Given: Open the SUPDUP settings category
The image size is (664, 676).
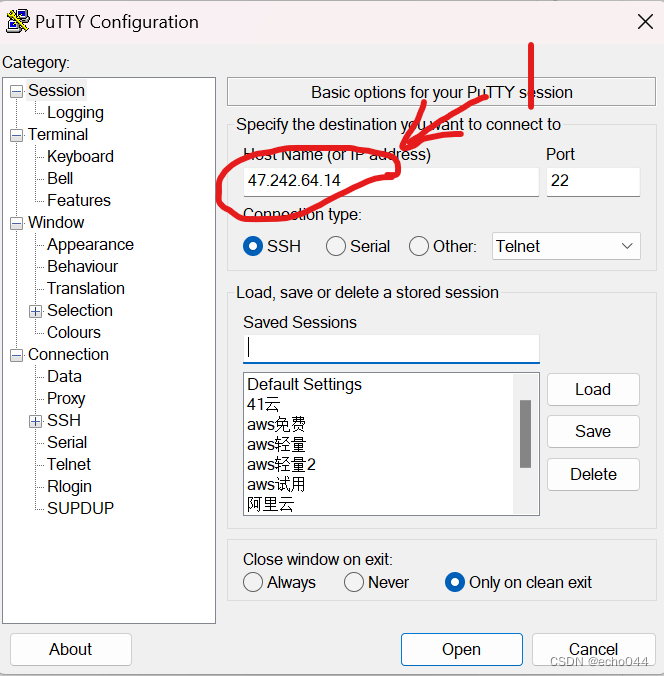Looking at the screenshot, I should point(80,508).
